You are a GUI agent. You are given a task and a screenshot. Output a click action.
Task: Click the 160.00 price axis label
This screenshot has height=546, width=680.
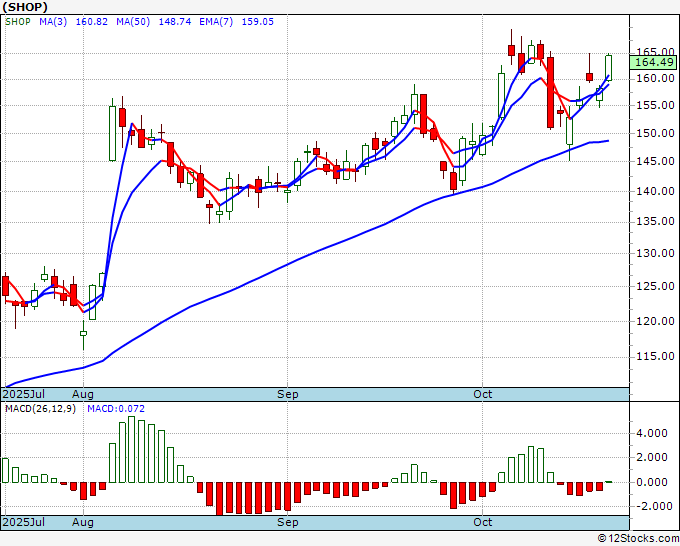click(x=655, y=78)
